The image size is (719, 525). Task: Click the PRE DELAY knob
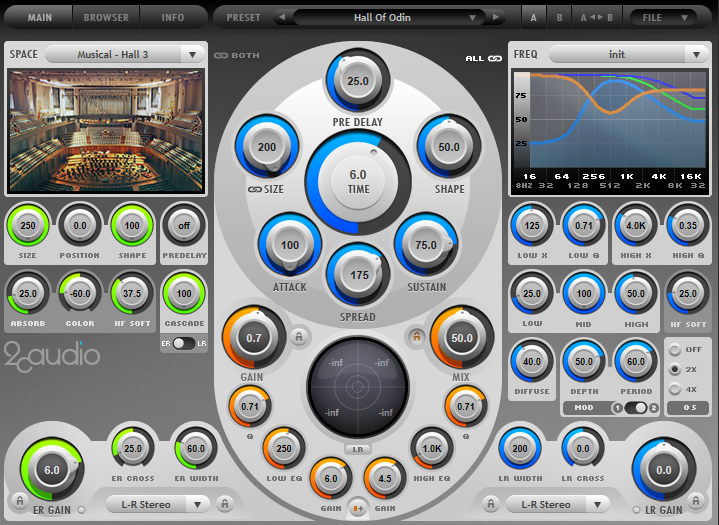[358, 81]
